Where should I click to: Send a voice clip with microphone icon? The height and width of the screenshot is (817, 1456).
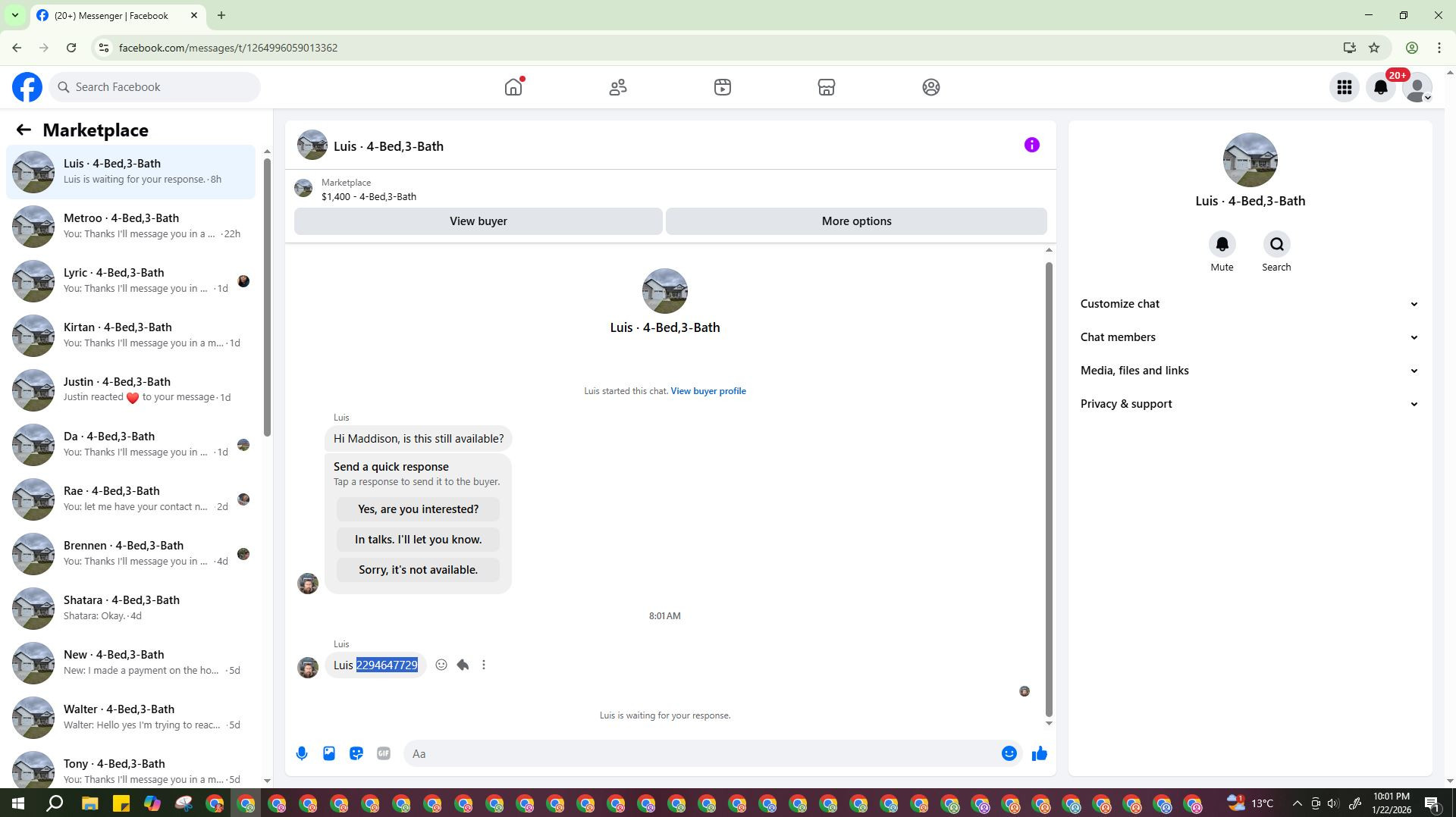[x=302, y=753]
